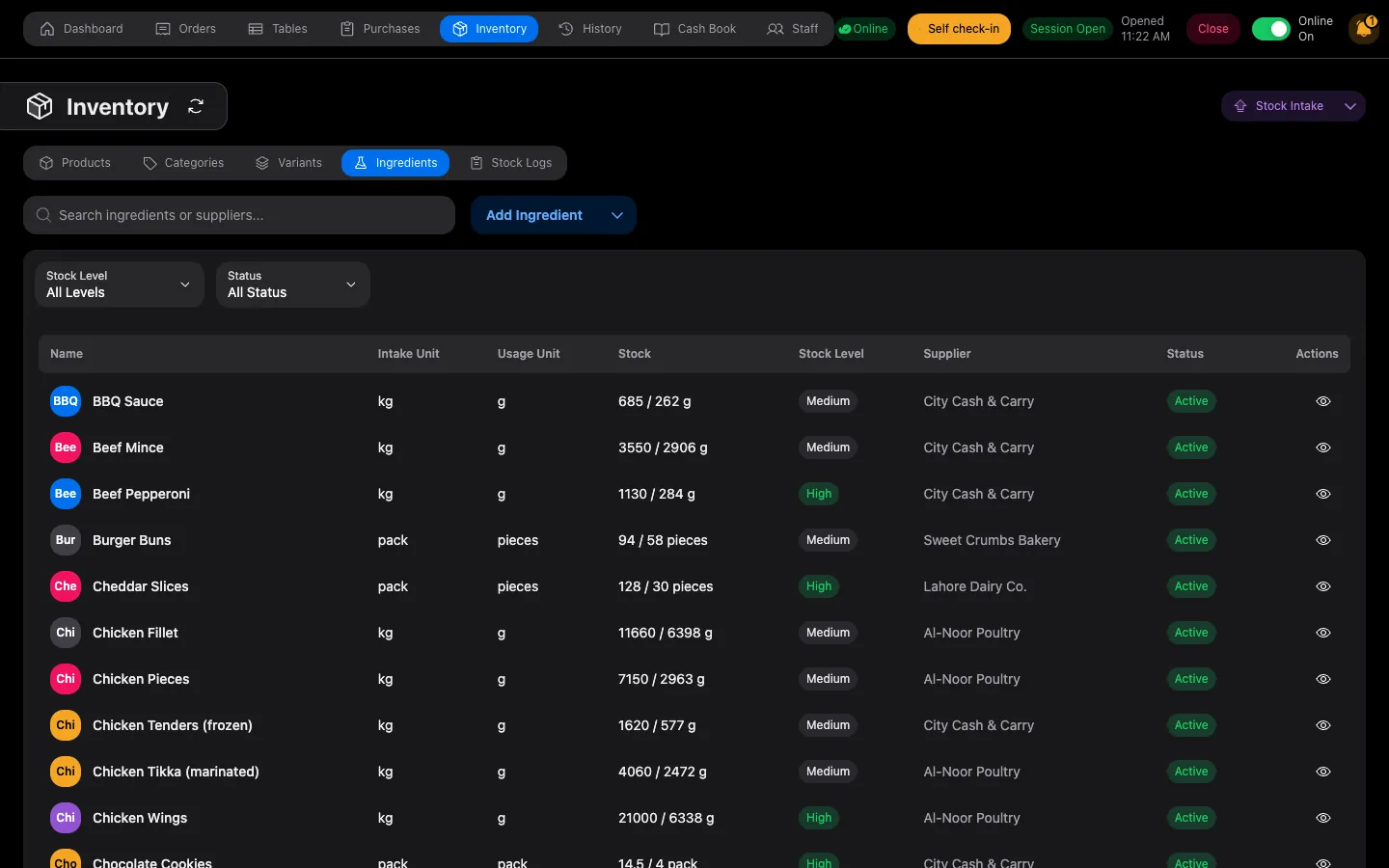The width and height of the screenshot is (1389, 868).
Task: View BBQ Sauce details via eye icon
Action: (x=1323, y=401)
